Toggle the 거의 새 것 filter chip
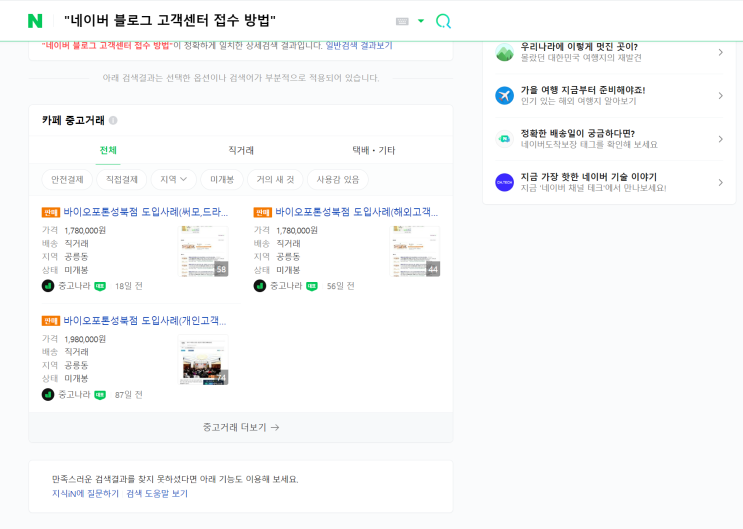The height and width of the screenshot is (529, 743). (x=275, y=180)
